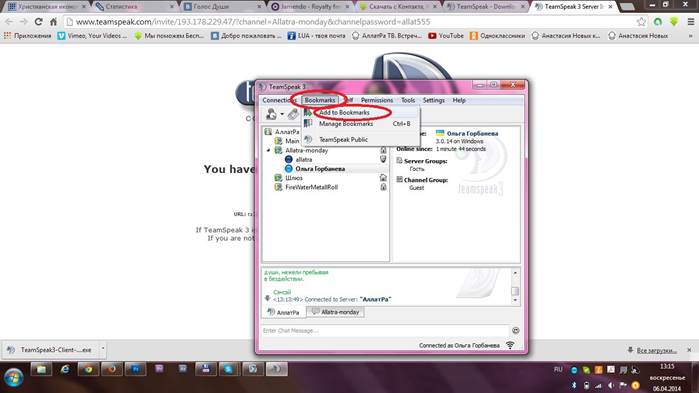Image resolution: width=699 pixels, height=393 pixels.
Task: Select user Ольга Горбанева in tree
Action: (320, 169)
